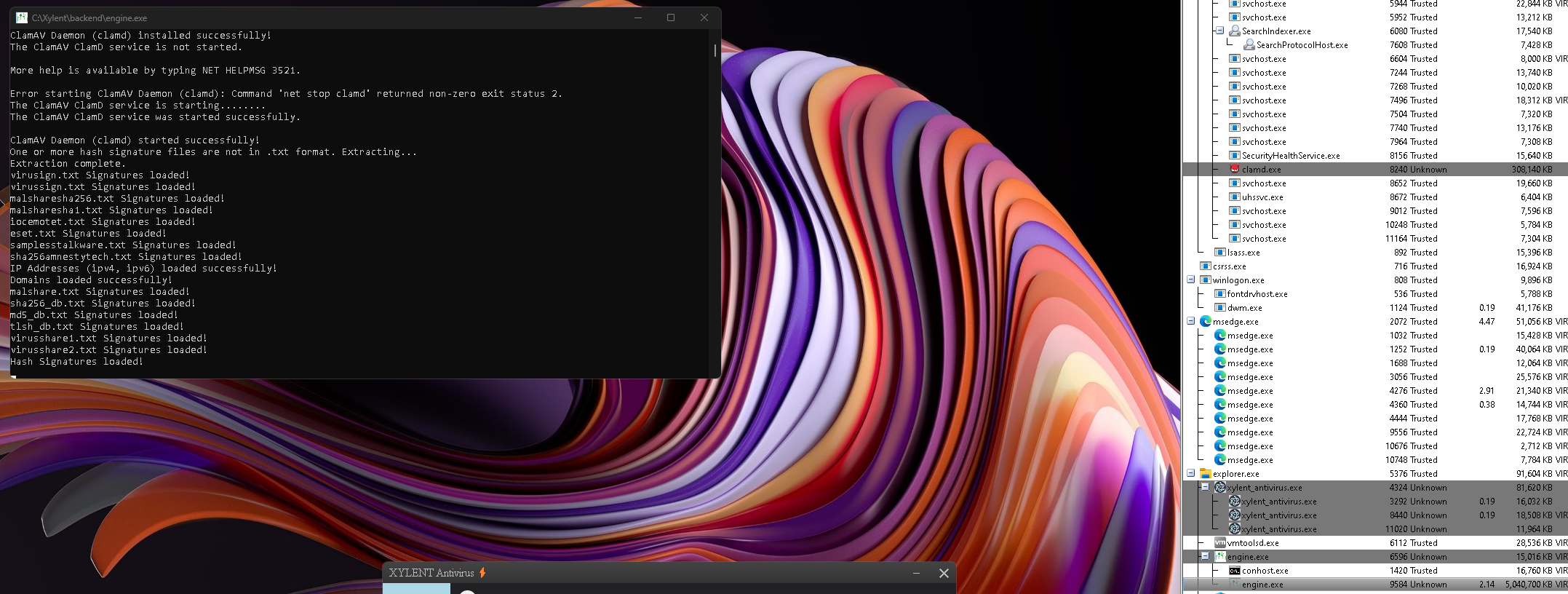The image size is (1568, 594).
Task: Click the Edge icon of msedge.exe PID 4276
Action: tap(1220, 390)
